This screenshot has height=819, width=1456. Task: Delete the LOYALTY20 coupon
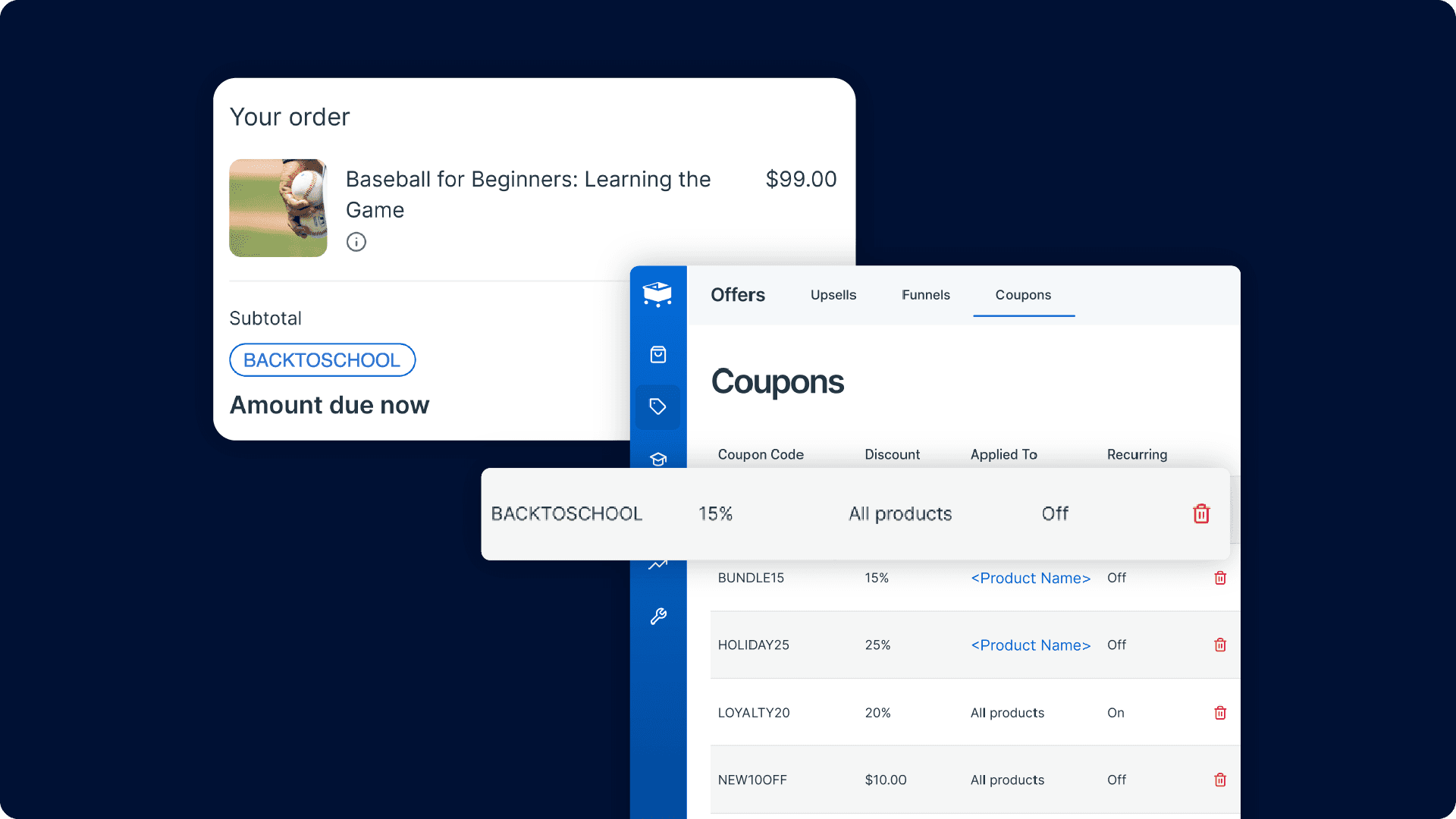(x=1219, y=713)
